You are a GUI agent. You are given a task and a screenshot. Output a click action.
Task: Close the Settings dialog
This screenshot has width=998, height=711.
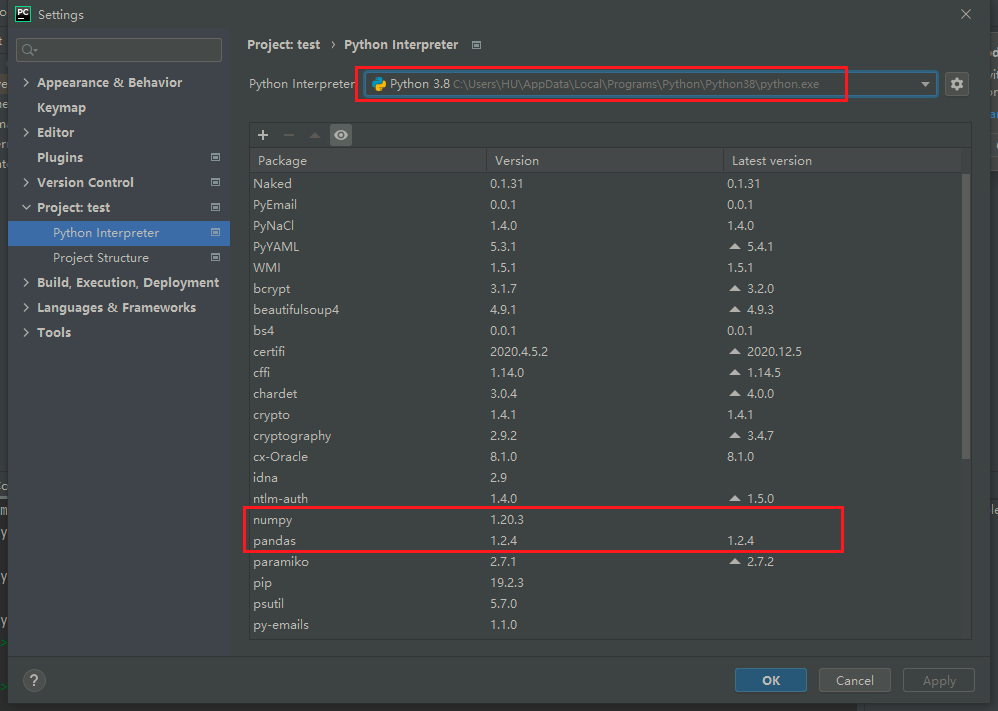tap(966, 14)
